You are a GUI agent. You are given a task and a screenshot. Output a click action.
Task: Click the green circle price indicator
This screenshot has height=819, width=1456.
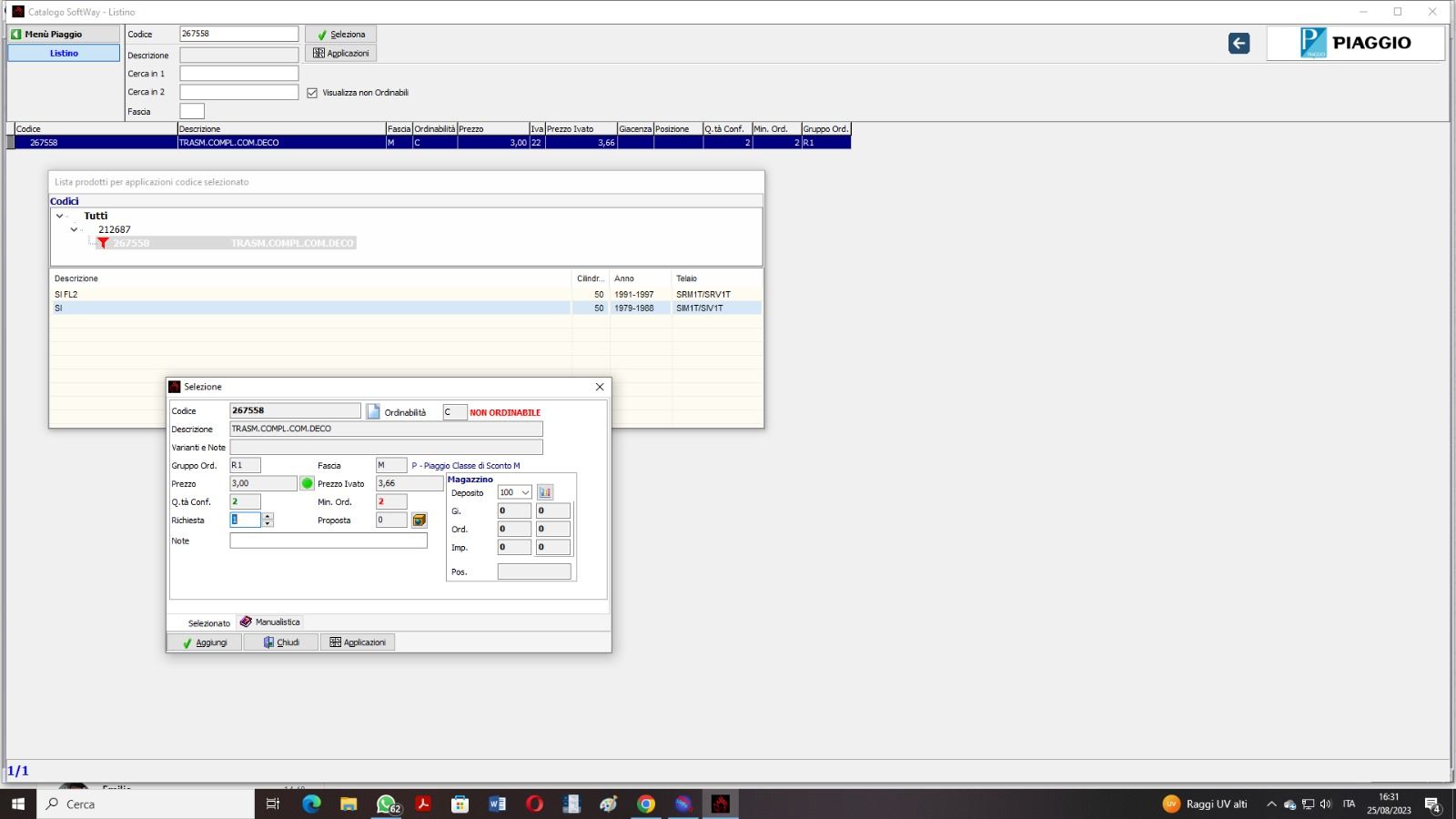[x=308, y=483]
